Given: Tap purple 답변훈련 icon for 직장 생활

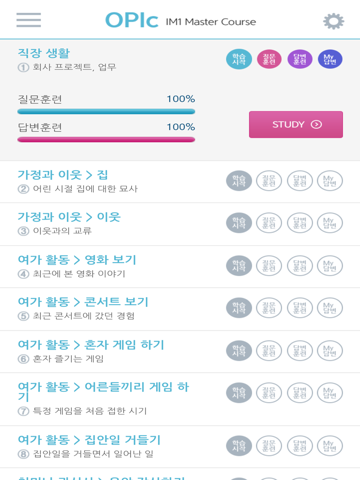Looking at the screenshot, I should [x=300, y=59].
